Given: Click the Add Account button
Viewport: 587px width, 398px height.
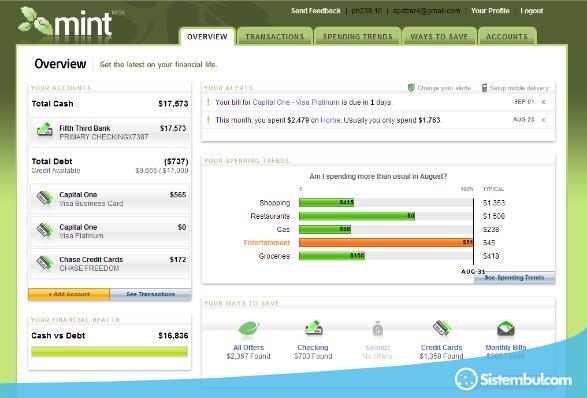Looking at the screenshot, I should [69, 294].
